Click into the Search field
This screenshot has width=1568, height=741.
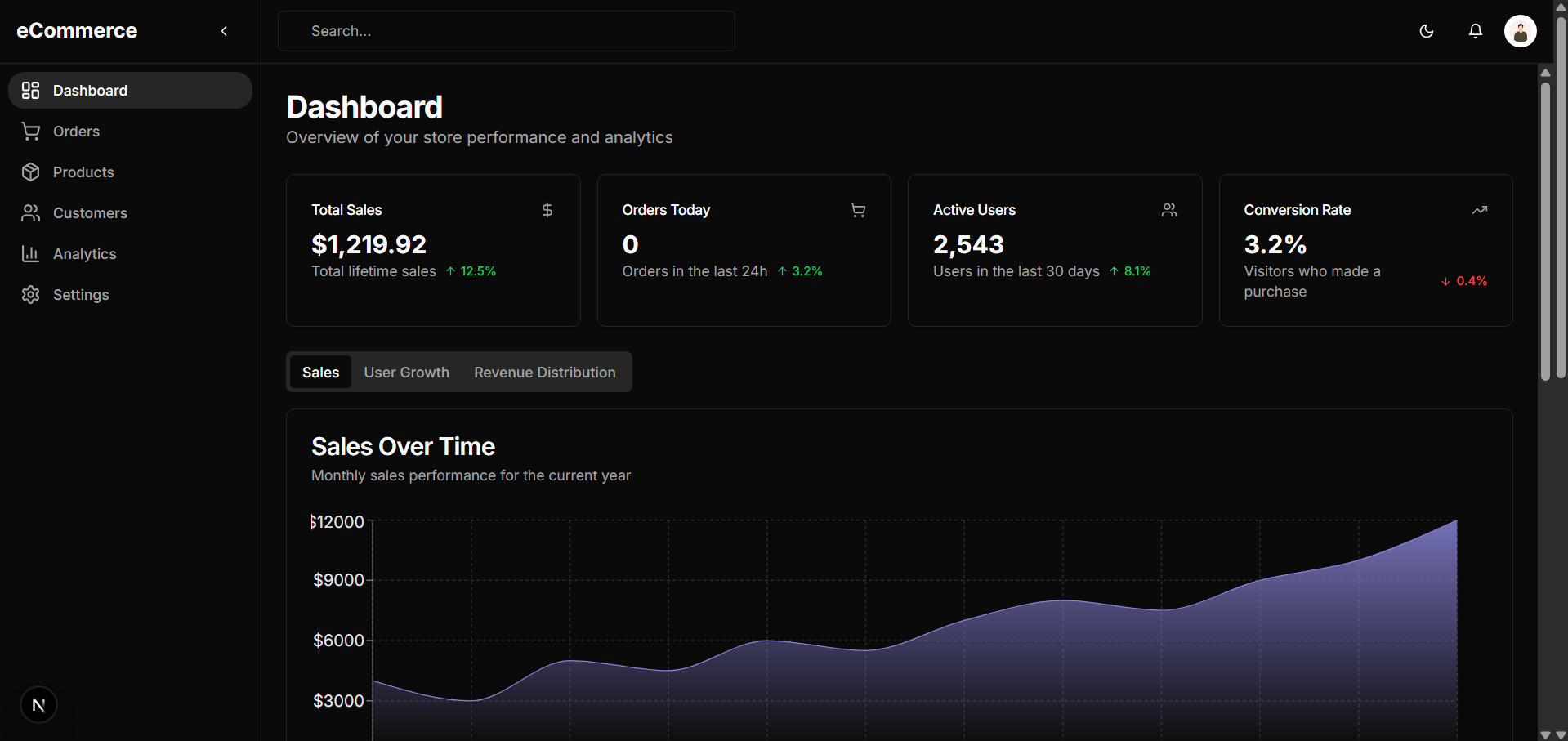(x=507, y=31)
